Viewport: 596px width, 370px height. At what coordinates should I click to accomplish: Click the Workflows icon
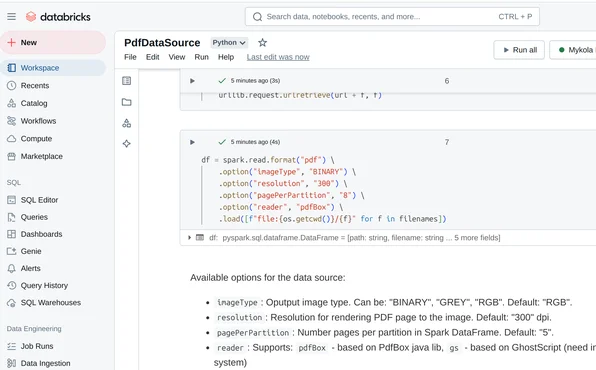pos(12,121)
